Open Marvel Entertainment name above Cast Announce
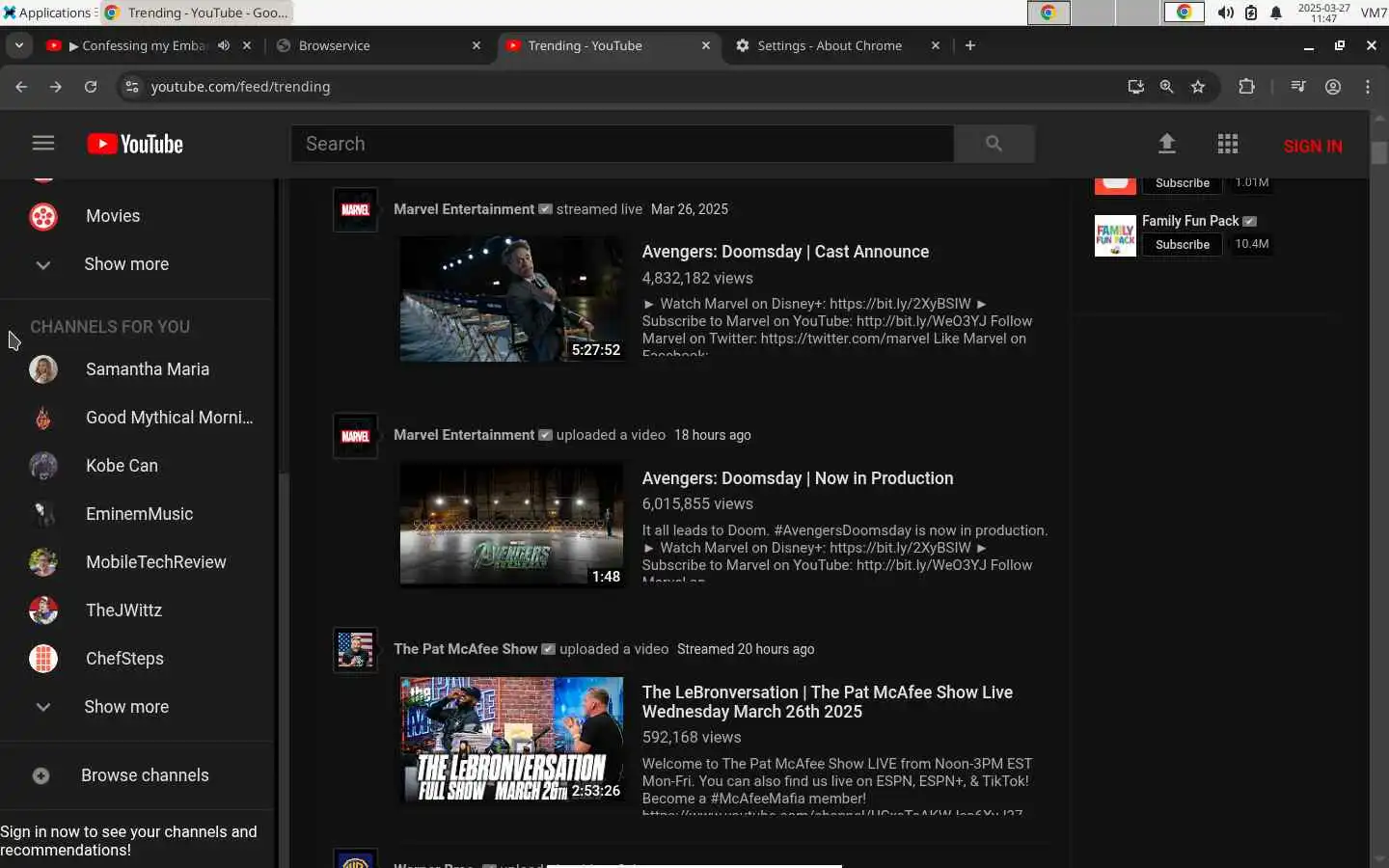Screen dimensions: 1389x868 464,209
